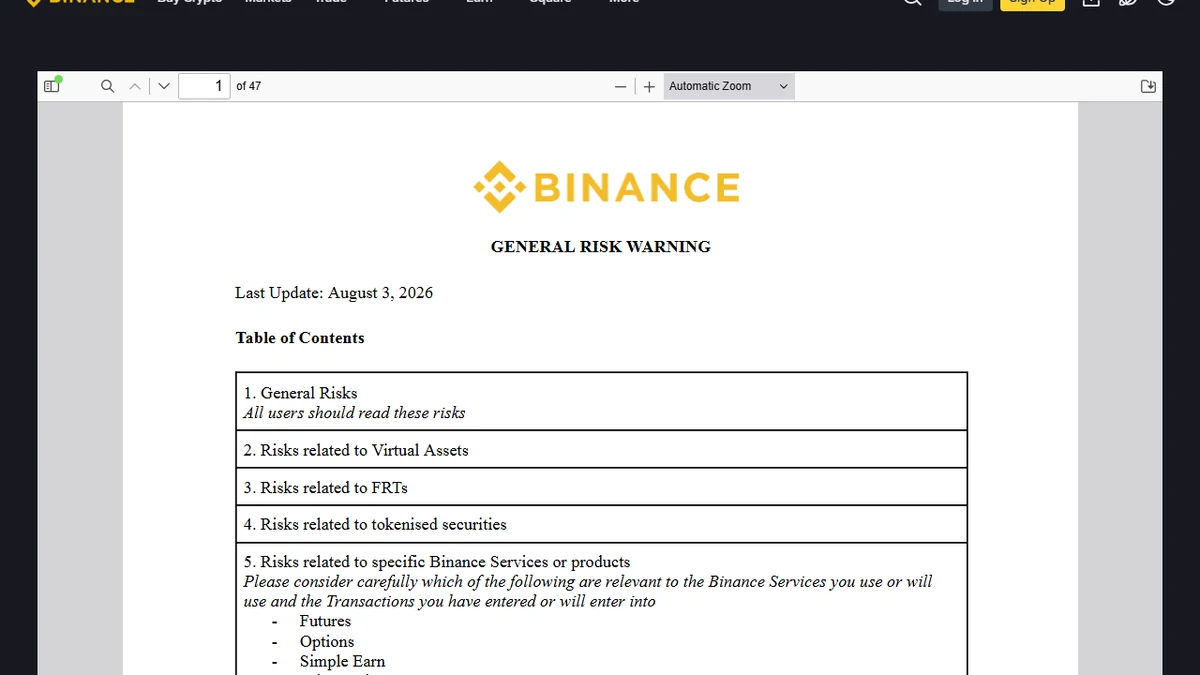Click the PDF download icon

click(1149, 86)
